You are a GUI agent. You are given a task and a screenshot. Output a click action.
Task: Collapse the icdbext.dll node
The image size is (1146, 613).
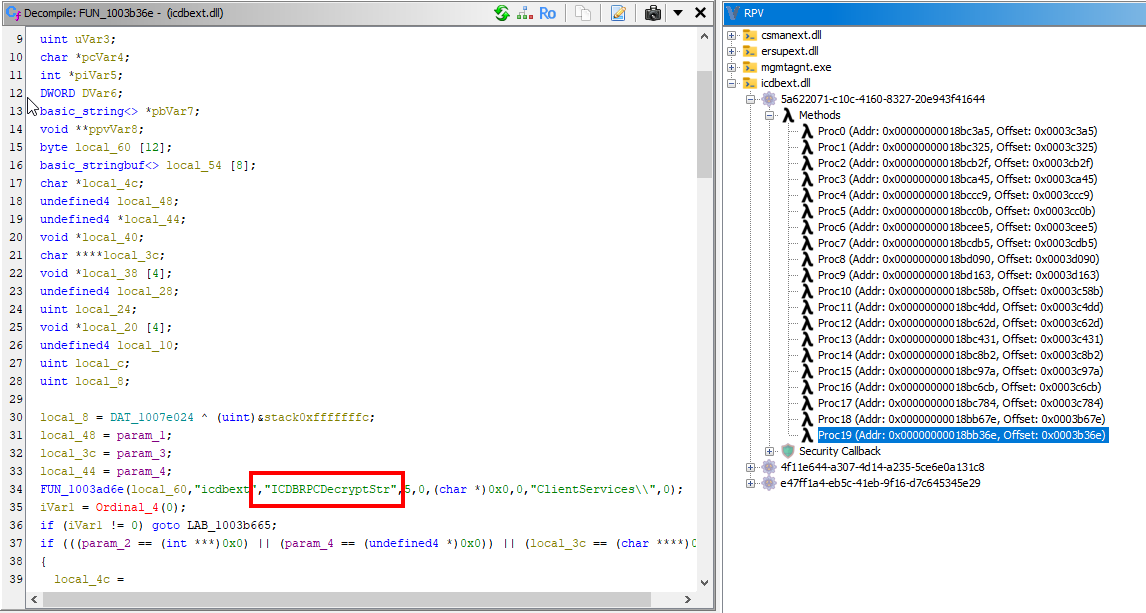click(732, 83)
